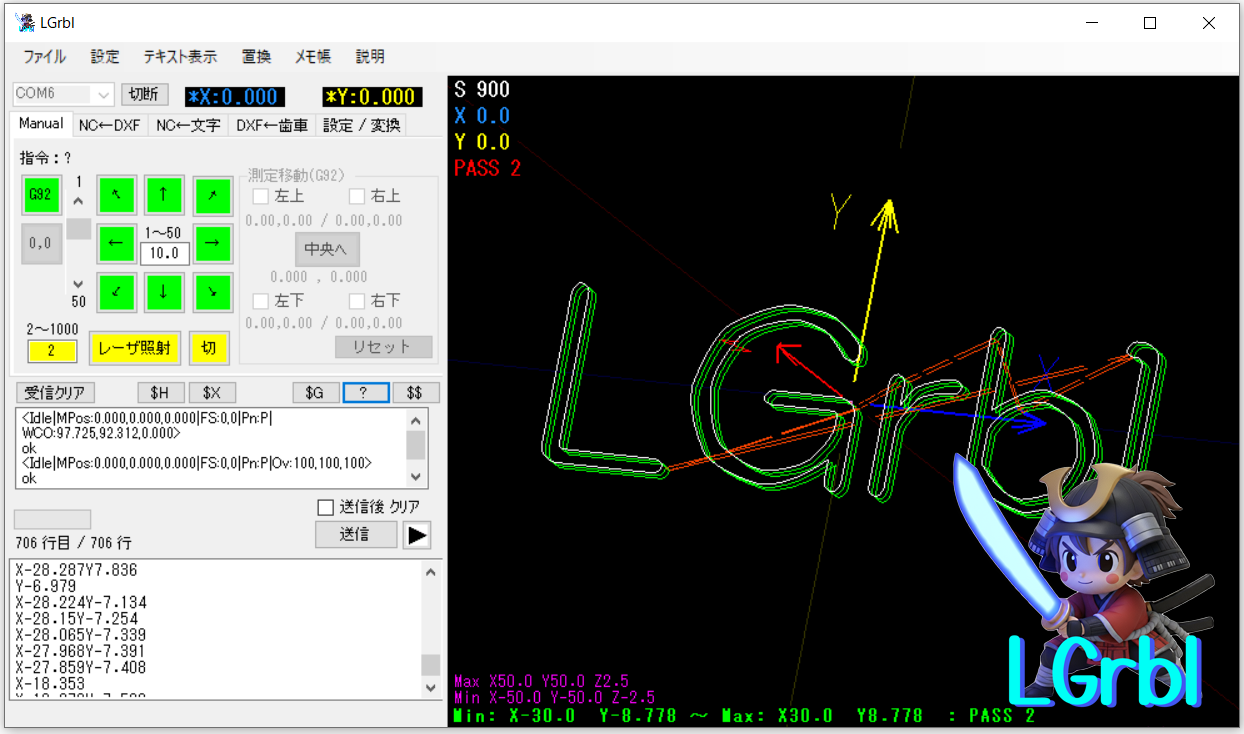The height and width of the screenshot is (734, 1244).
Task: Click the jog distance field showing 10.0
Action: click(164, 253)
